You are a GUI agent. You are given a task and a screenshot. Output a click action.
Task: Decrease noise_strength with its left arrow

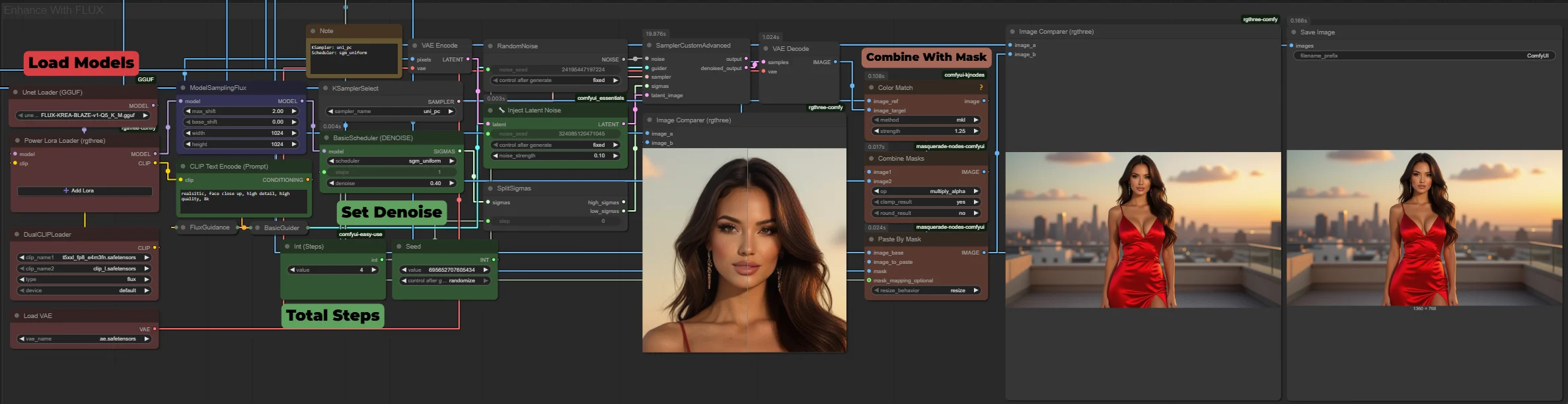(495, 156)
